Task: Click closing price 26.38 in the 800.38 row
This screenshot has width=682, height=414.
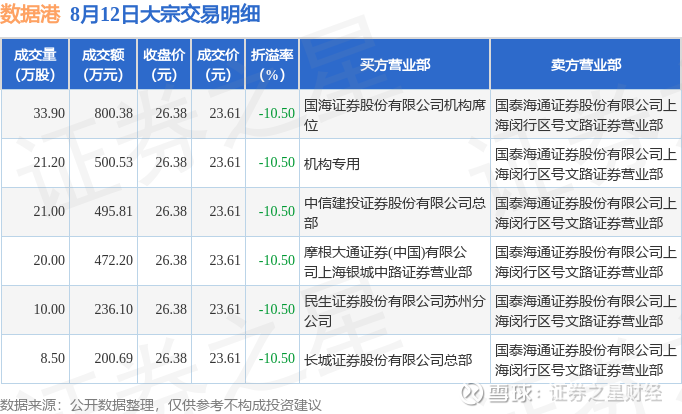Action: pyautogui.click(x=171, y=114)
